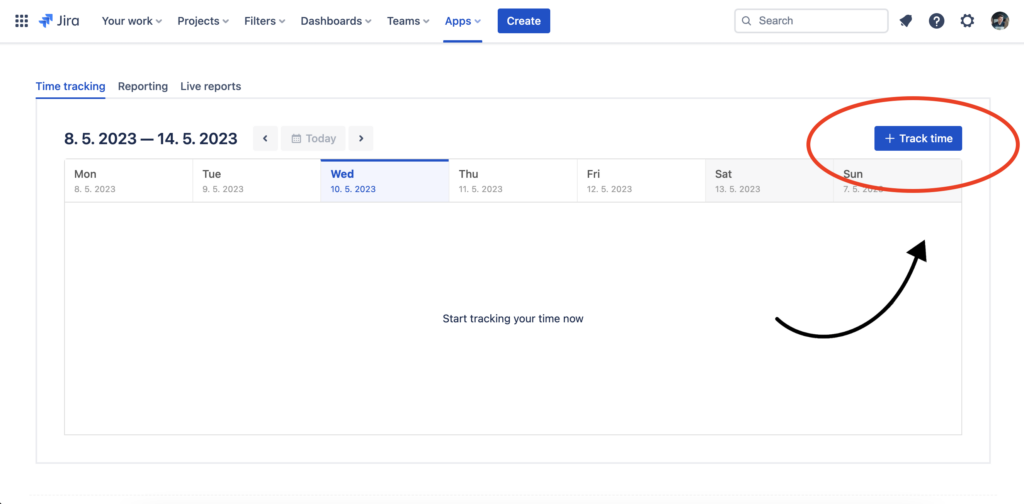The height and width of the screenshot is (504, 1024).
Task: Select Tue 9. 5. 2023 column header
Action: click(x=257, y=181)
